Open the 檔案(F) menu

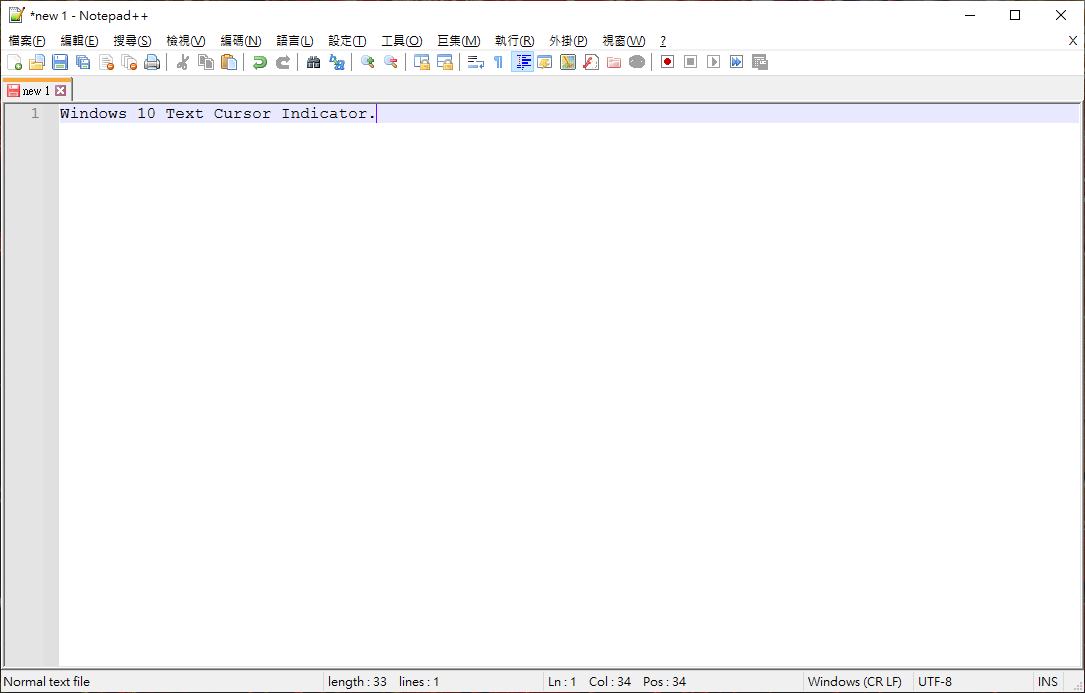click(27, 41)
